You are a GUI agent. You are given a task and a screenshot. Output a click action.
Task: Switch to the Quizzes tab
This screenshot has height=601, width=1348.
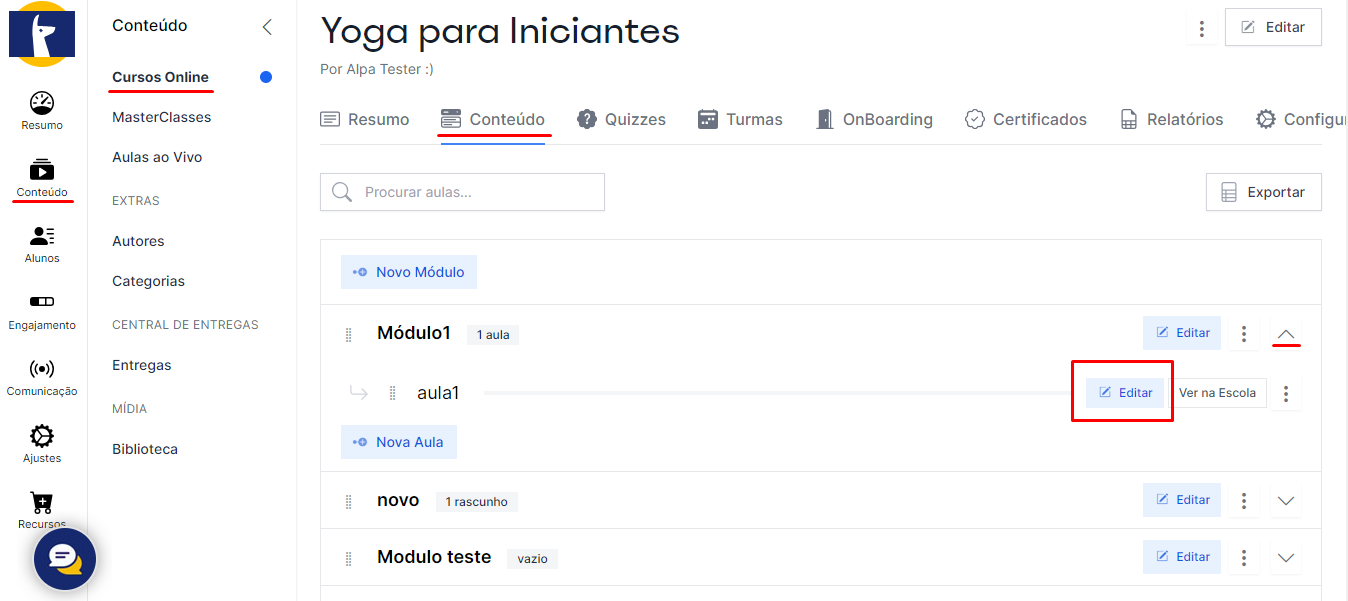tap(621, 120)
